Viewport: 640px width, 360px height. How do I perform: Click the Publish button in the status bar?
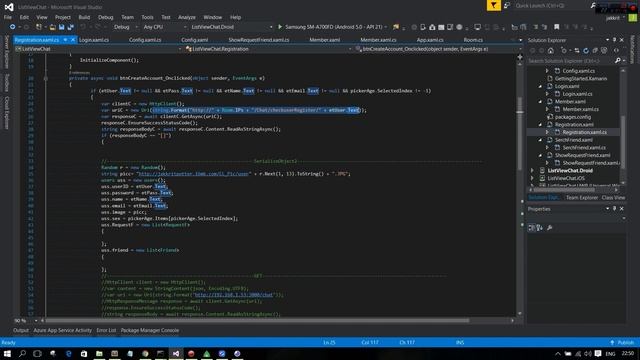(622, 342)
